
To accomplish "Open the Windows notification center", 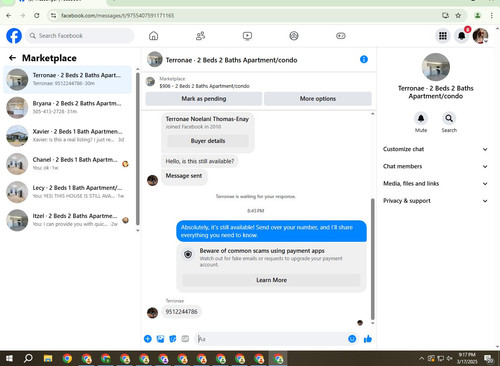I will pos(489,359).
